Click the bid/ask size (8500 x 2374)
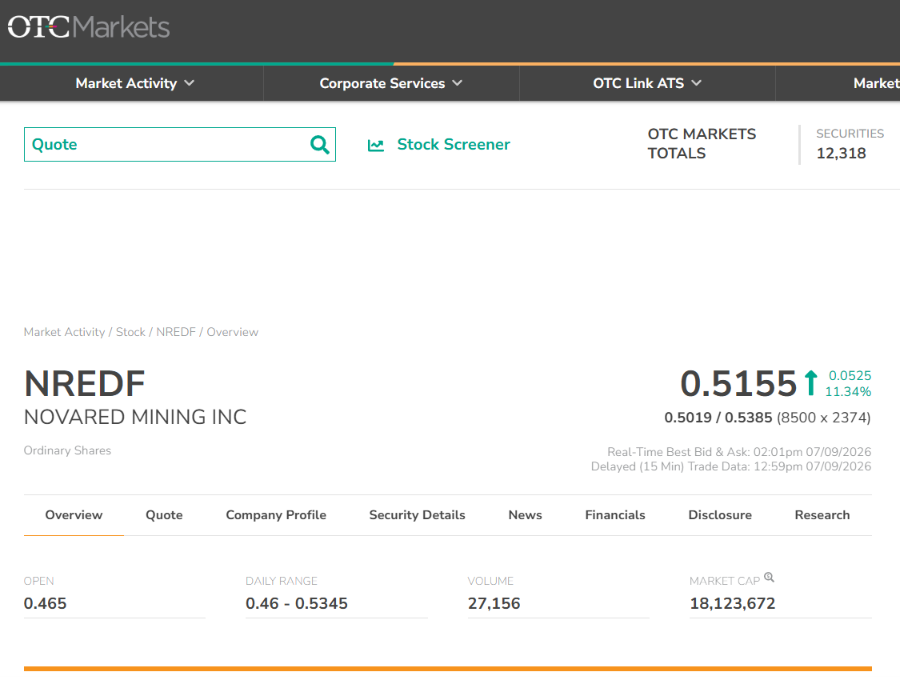This screenshot has height=677, width=900. point(824,417)
